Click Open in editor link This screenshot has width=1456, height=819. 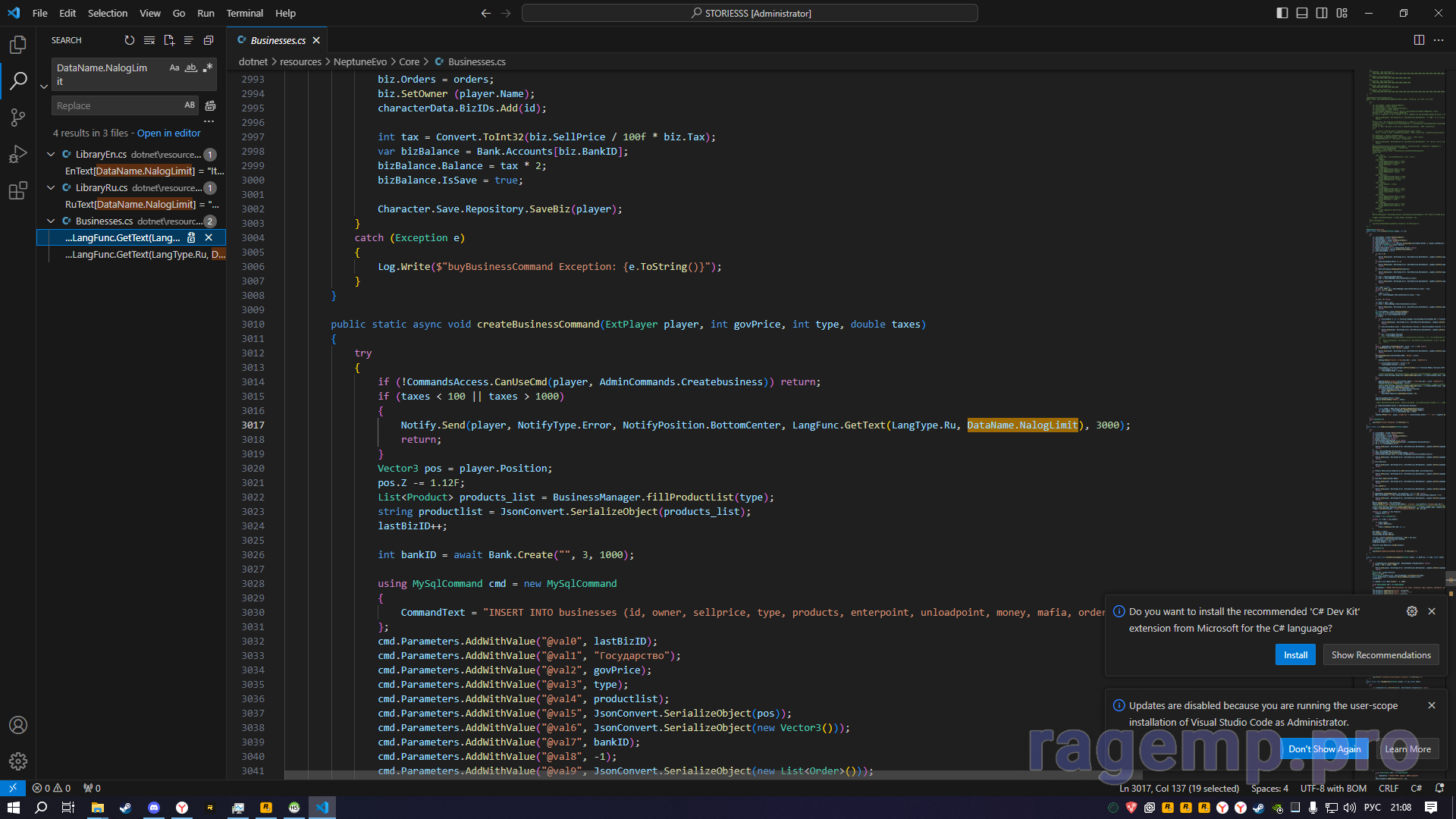coord(168,133)
